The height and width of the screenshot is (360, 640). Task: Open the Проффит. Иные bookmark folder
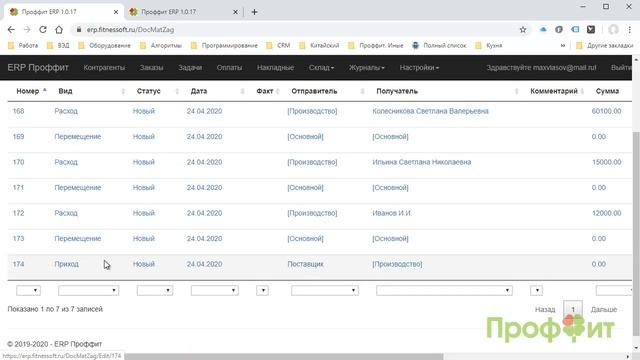point(376,46)
